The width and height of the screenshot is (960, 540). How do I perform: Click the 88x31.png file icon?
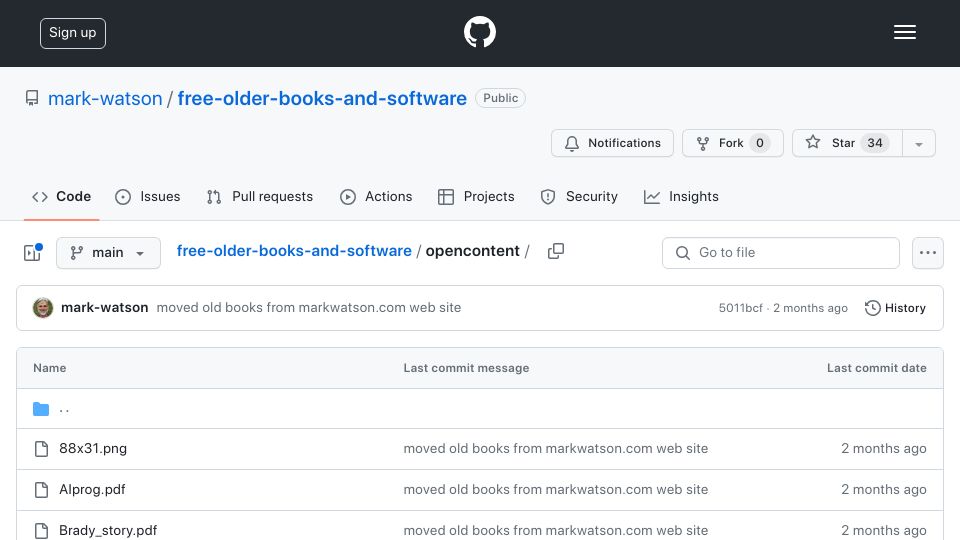click(x=41, y=449)
